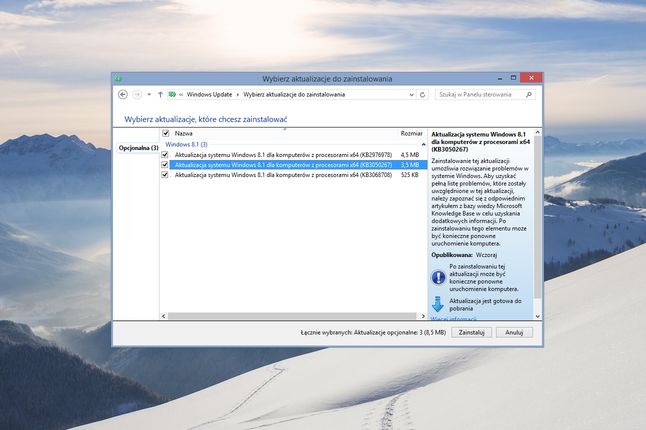Click the Anuluj button
646x430 pixels.
pos(514,332)
